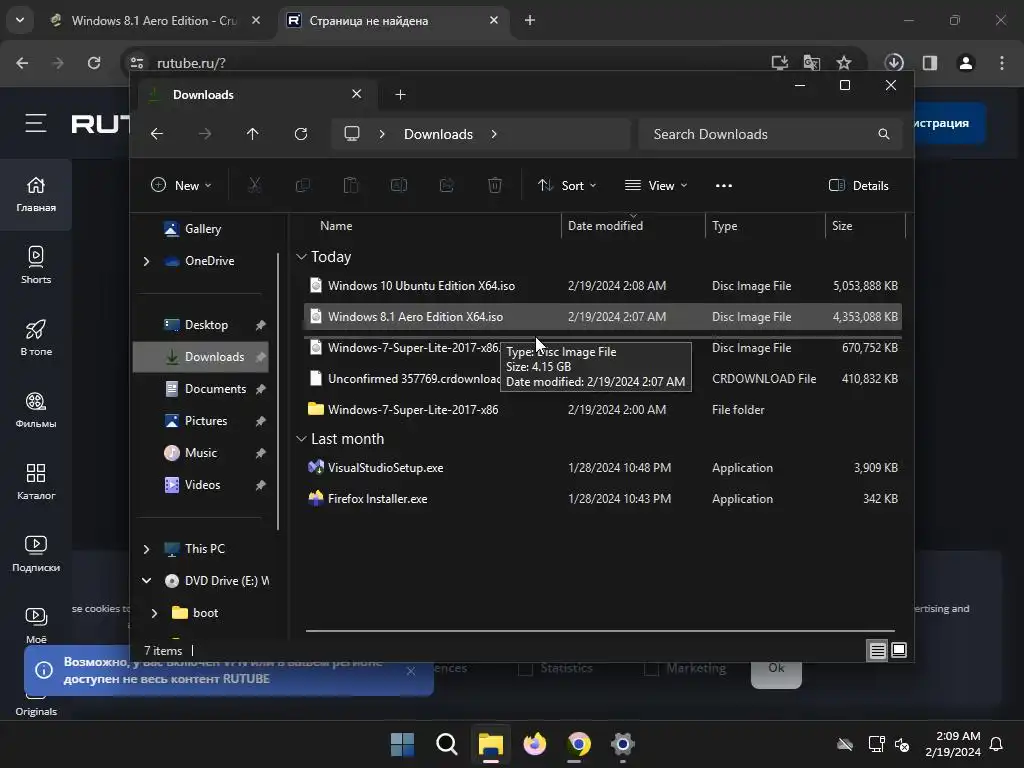Open a new Chrome tab
The height and width of the screenshot is (768, 1024).
tap(530, 20)
